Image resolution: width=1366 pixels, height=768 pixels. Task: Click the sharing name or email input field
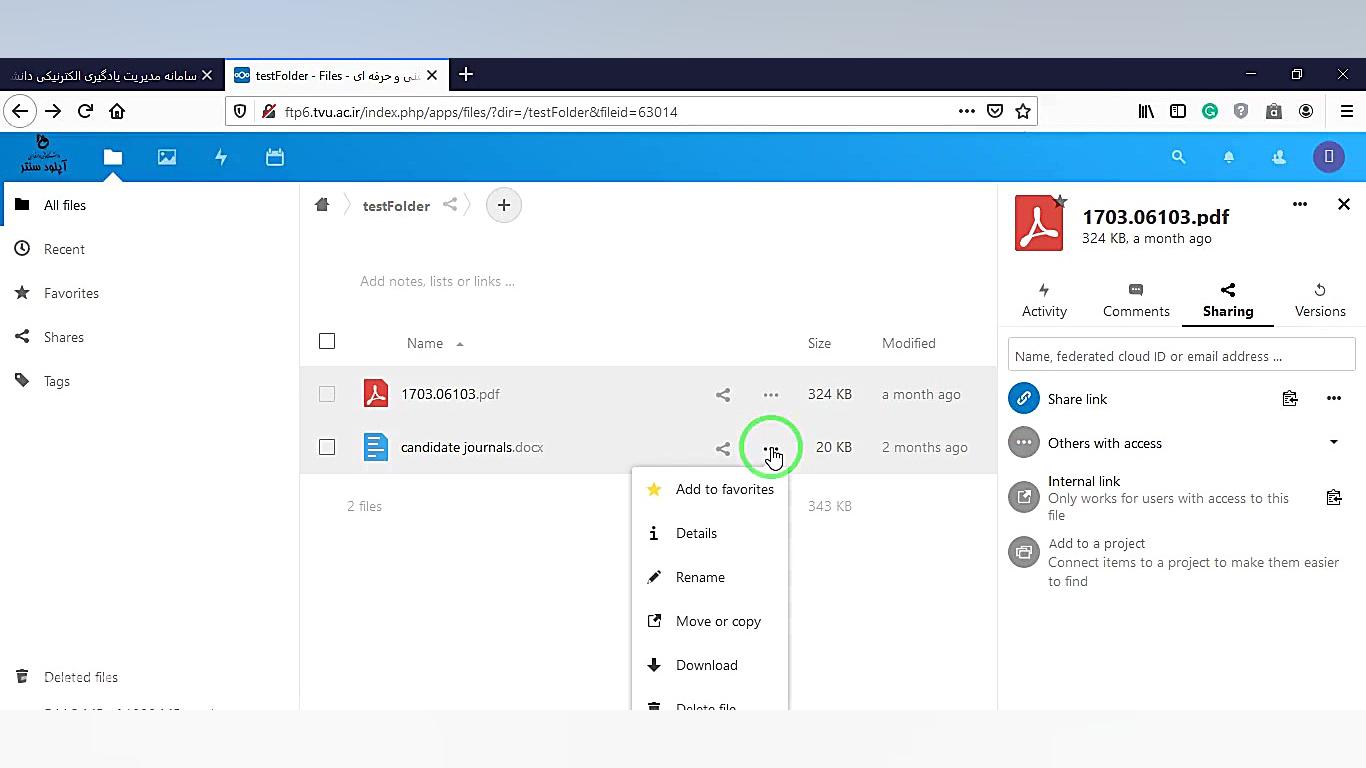[1181, 356]
